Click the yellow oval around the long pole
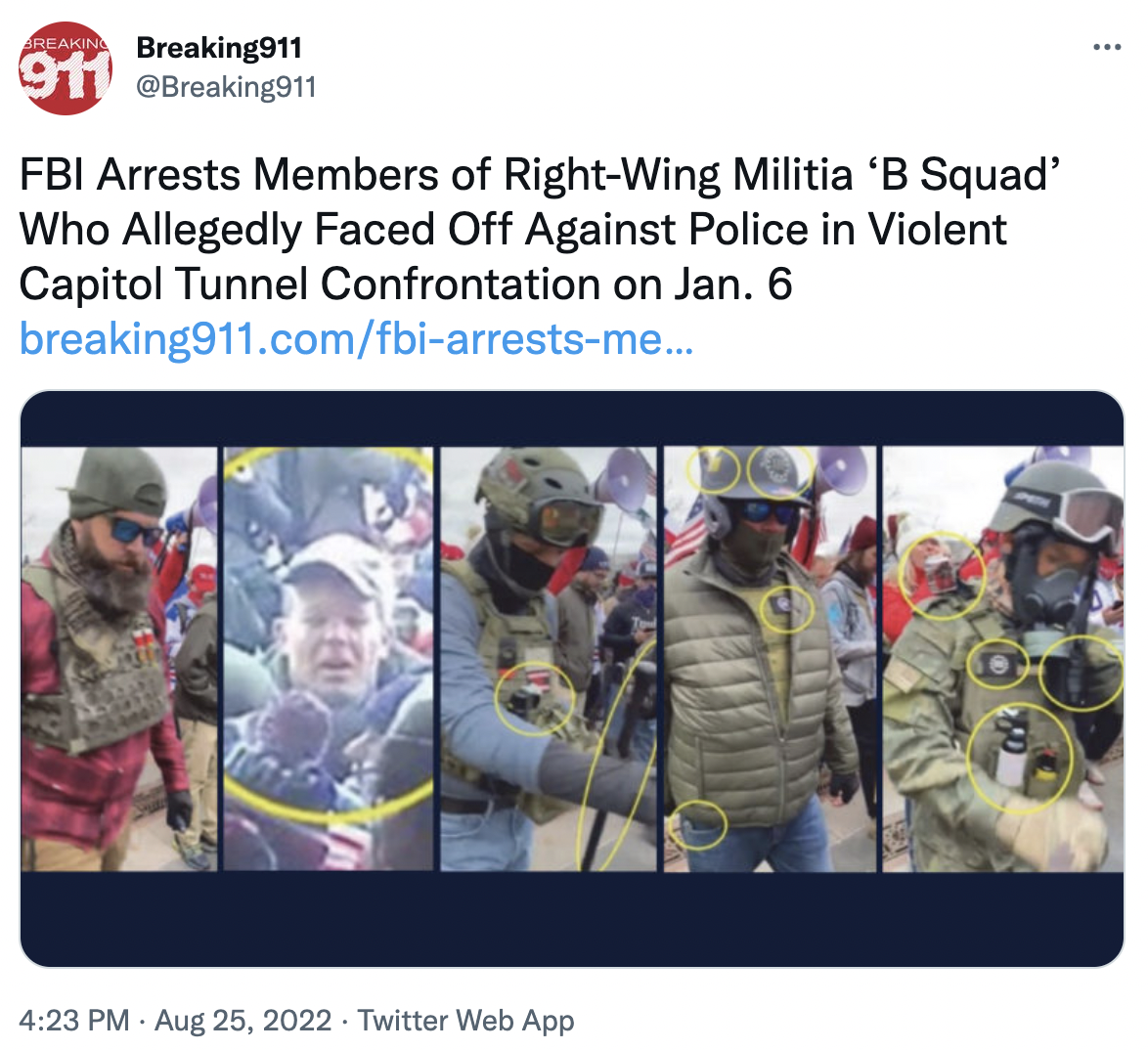 (x=616, y=754)
